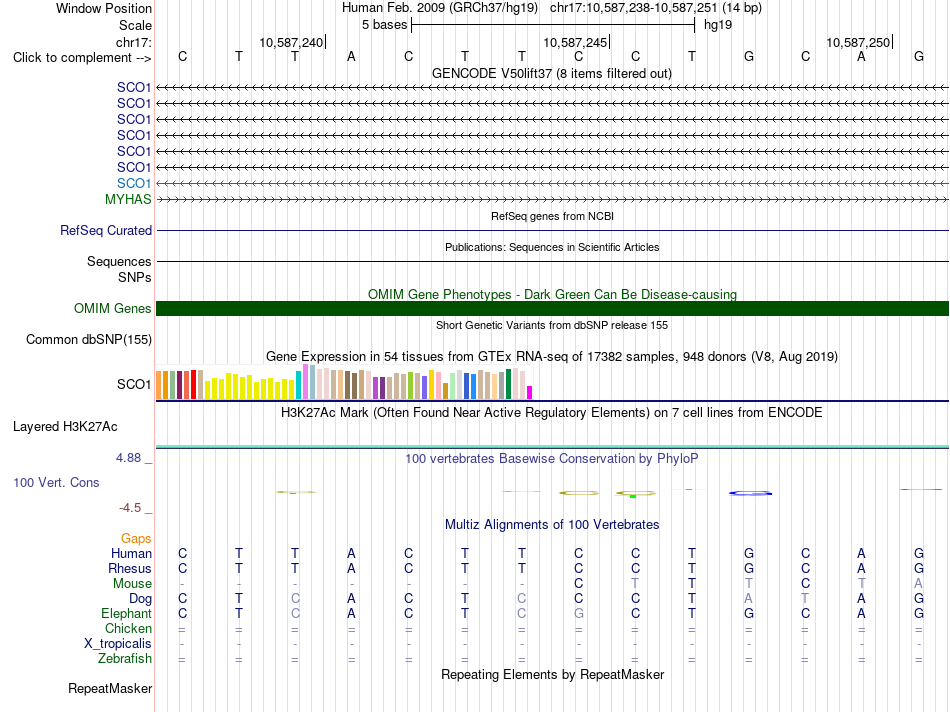Click the magenta bar in GTEx expression chart
Image resolution: width=950 pixels, height=712 pixels.
coord(529,393)
